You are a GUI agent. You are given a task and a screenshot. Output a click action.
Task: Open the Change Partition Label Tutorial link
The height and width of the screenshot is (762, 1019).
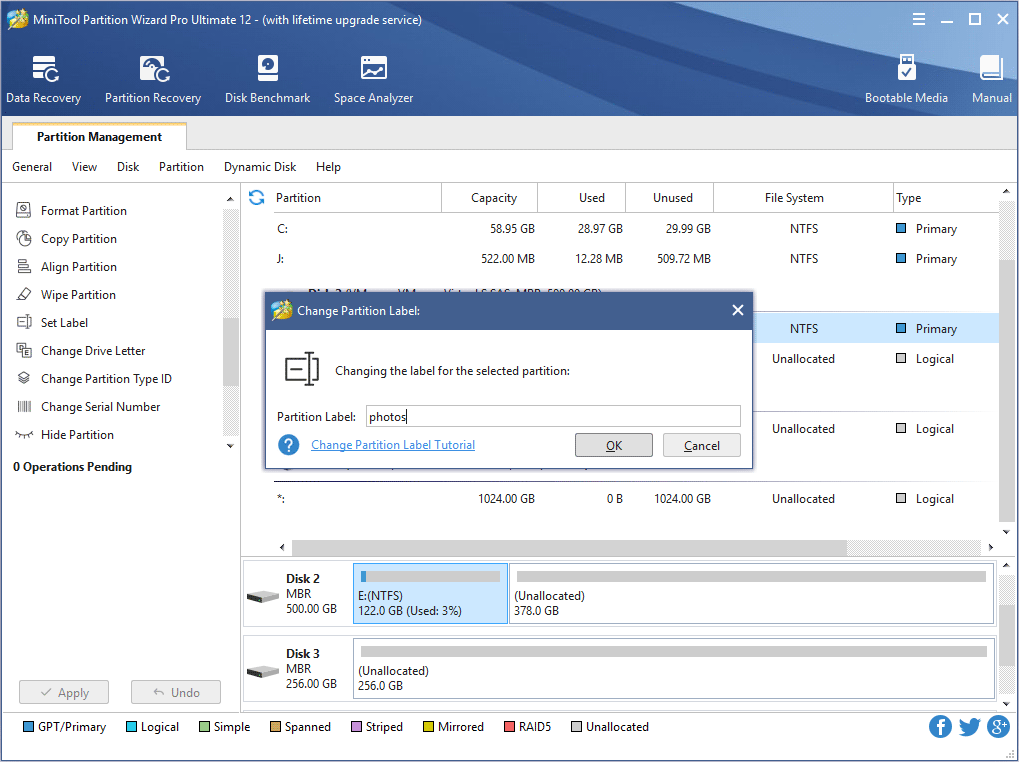[392, 444]
